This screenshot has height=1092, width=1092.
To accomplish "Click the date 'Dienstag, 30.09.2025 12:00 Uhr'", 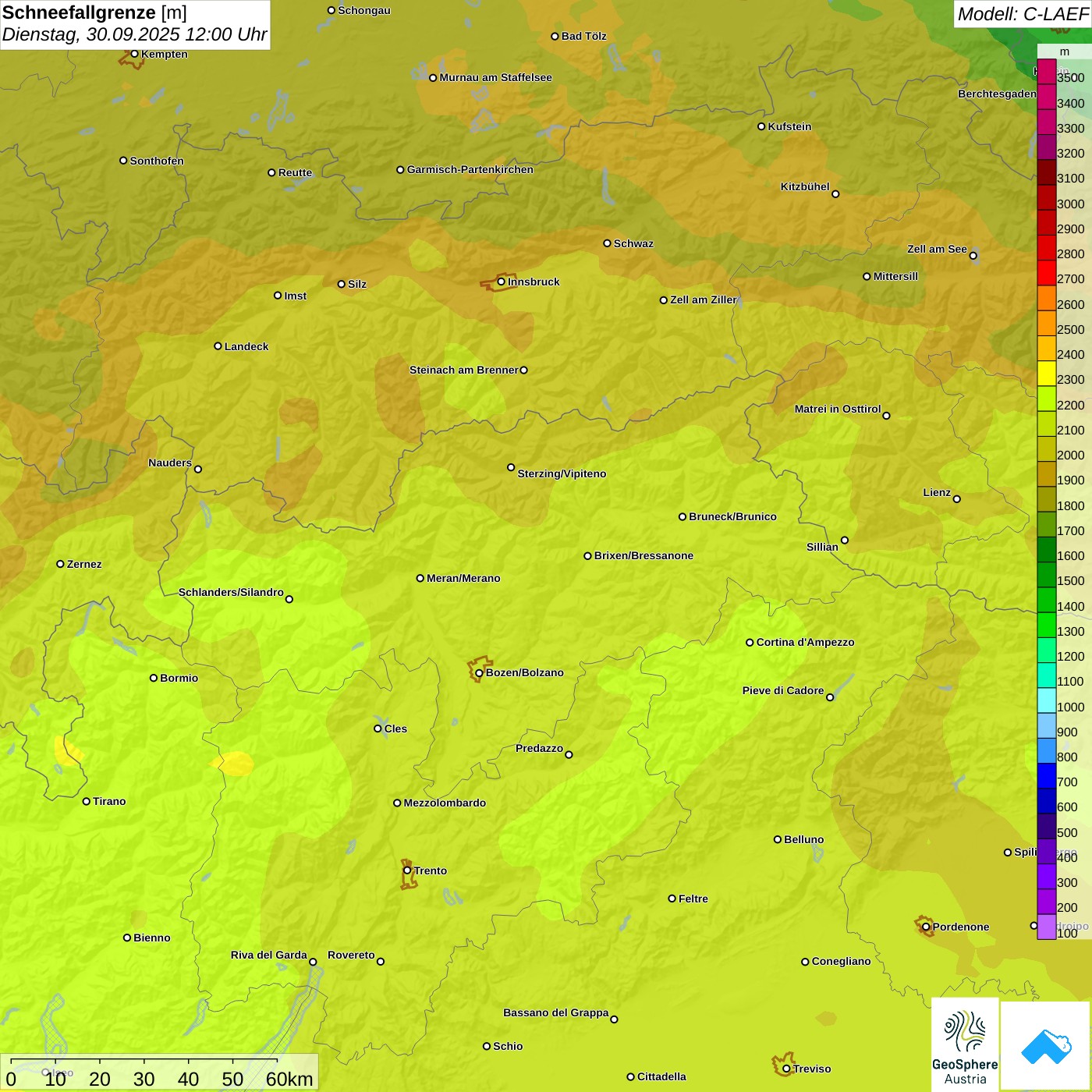I will (134, 34).
